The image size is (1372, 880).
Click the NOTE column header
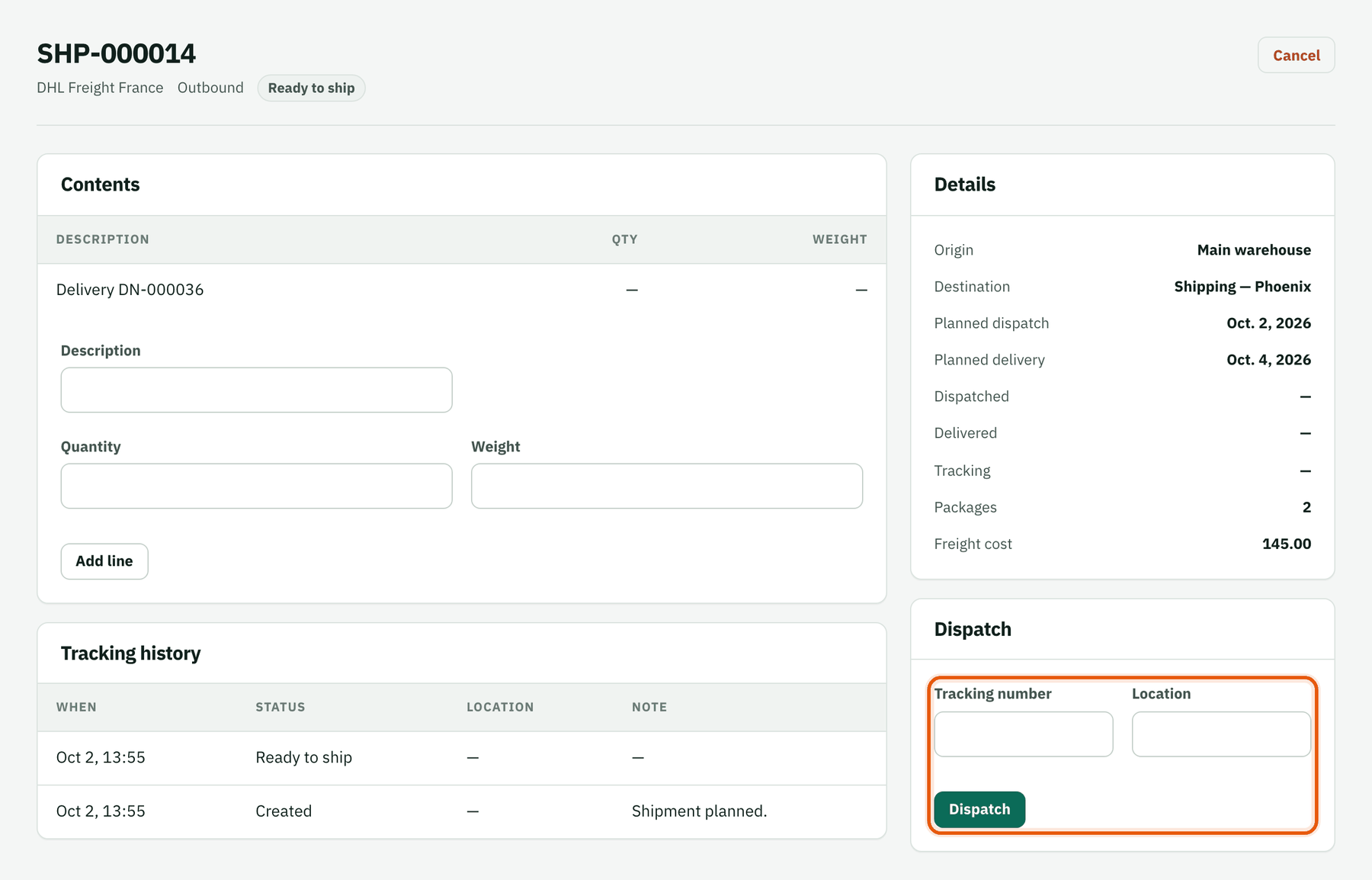point(649,707)
